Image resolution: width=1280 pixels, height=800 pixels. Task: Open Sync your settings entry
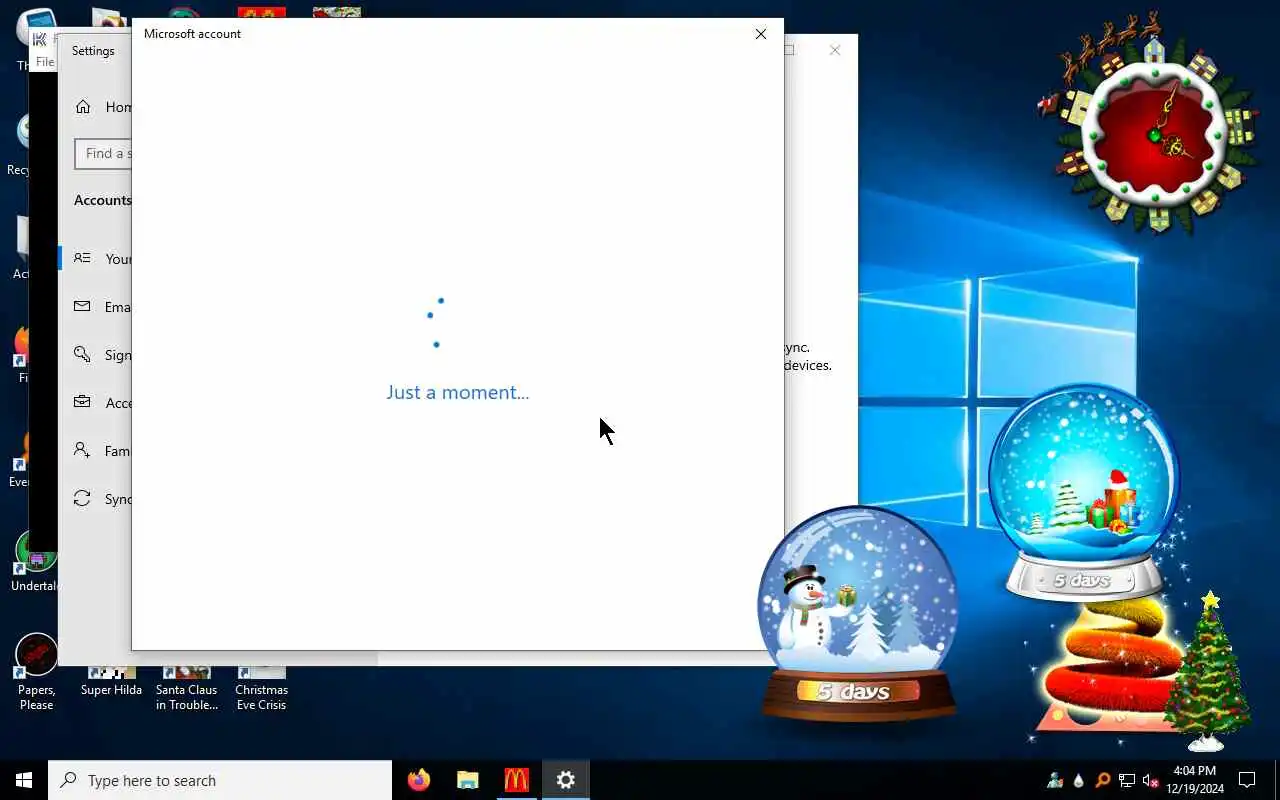pyautogui.click(x=96, y=499)
